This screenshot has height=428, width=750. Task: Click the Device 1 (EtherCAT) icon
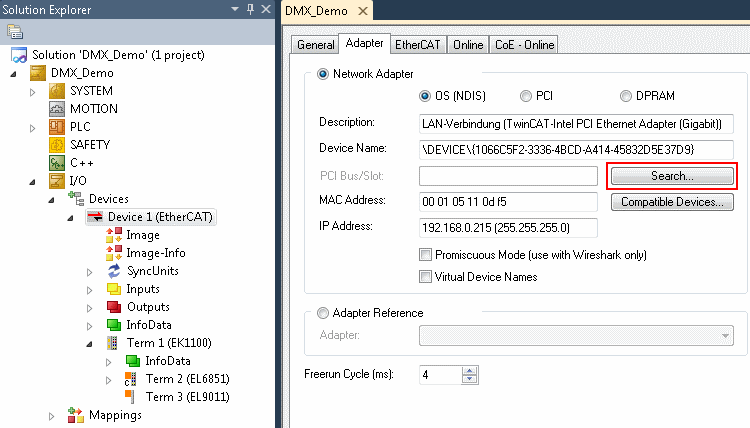(96, 217)
